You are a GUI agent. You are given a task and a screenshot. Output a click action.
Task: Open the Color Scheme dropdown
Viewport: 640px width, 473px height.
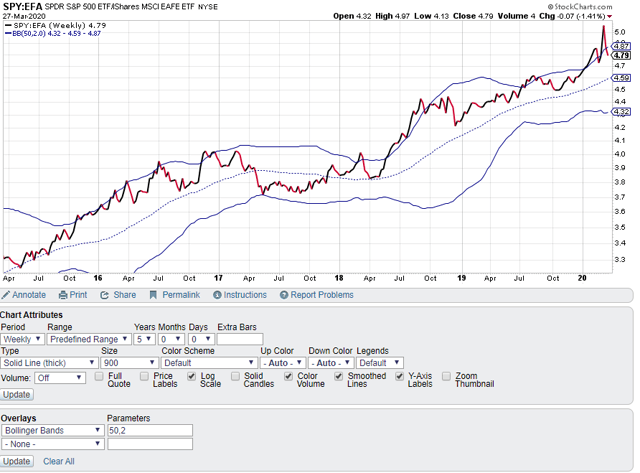(x=209, y=363)
